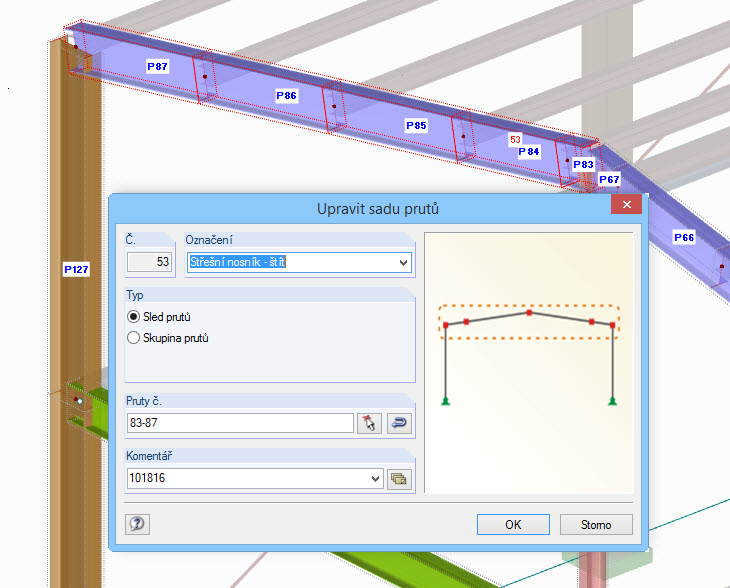Expand the Označení dropdown arrow

pos(403,263)
